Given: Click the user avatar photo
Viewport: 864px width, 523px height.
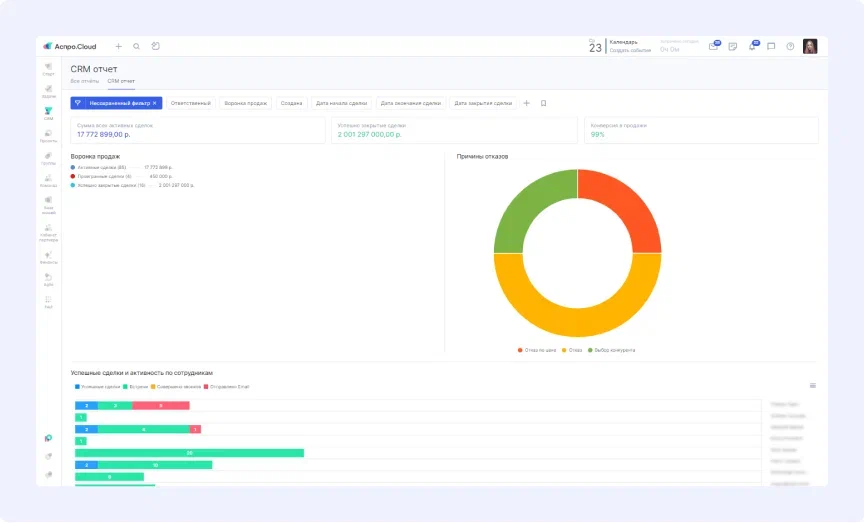Looking at the screenshot, I should (x=810, y=46).
